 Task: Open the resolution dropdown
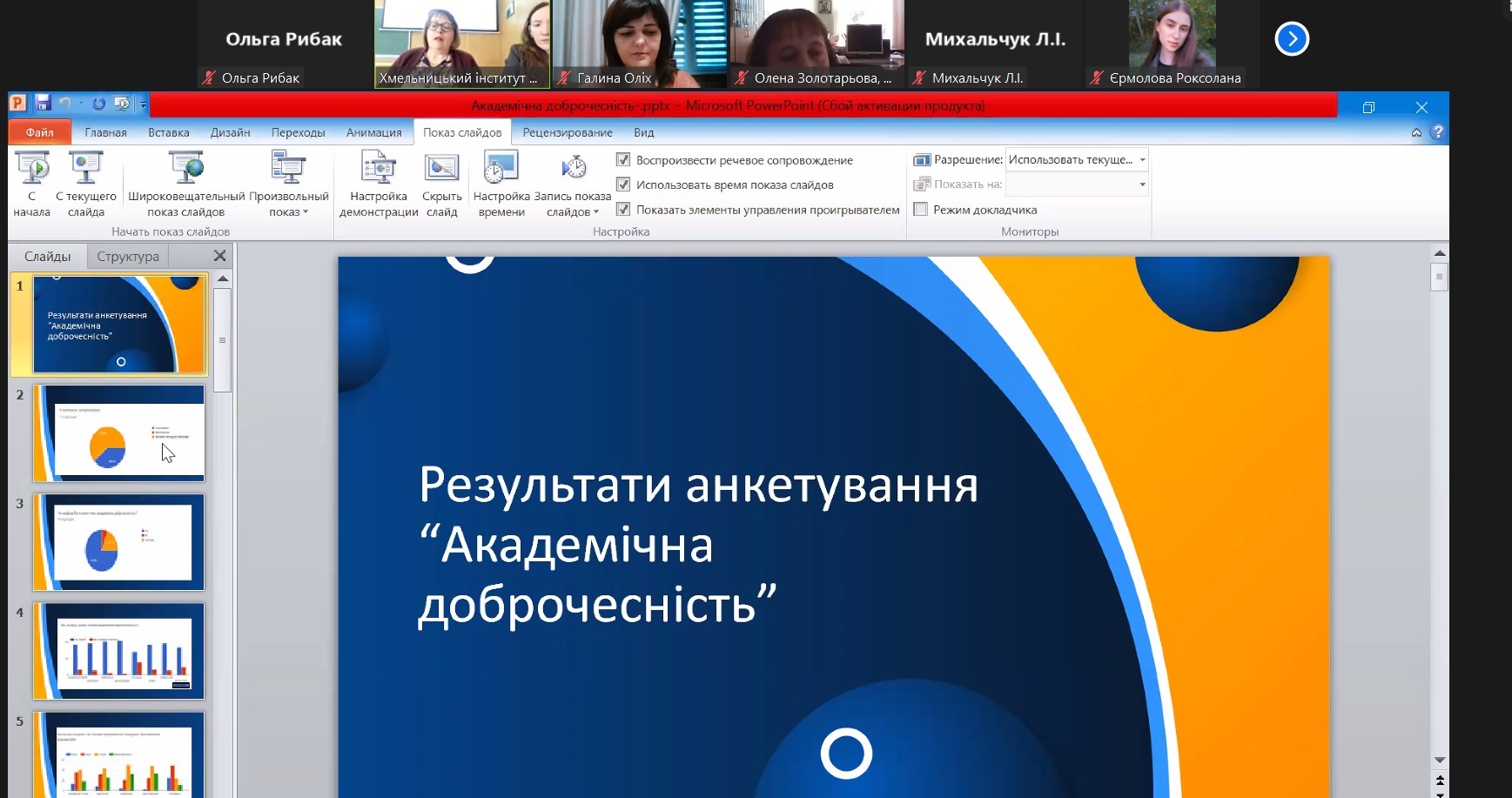tap(1142, 160)
